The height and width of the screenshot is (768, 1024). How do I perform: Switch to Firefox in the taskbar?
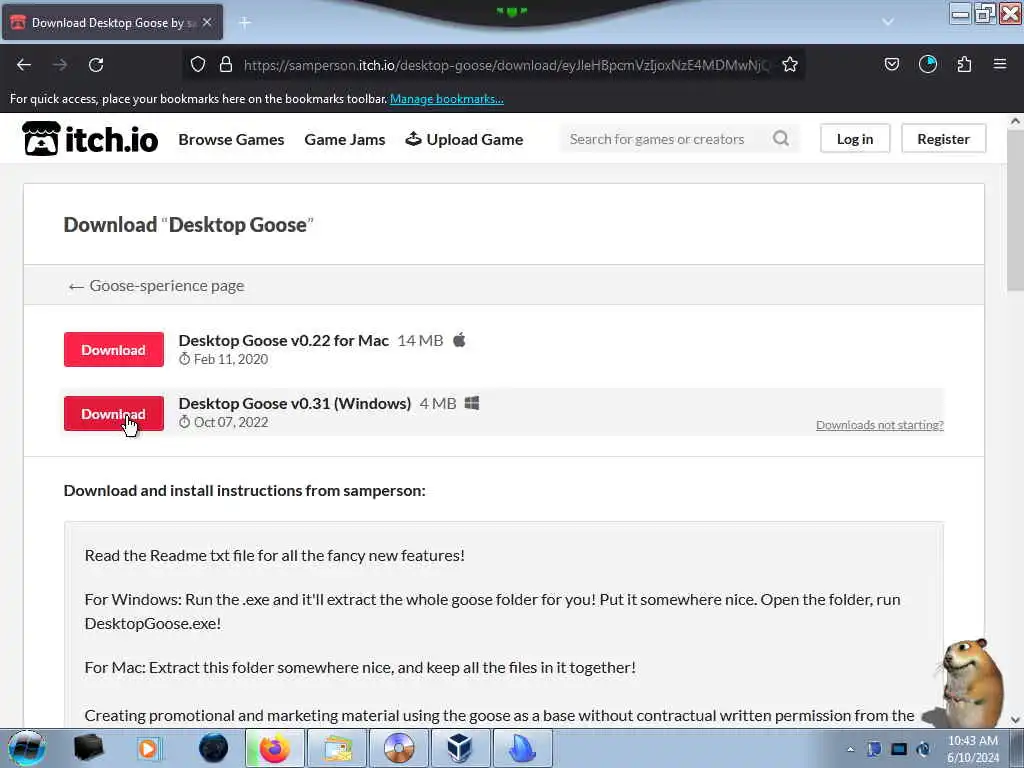click(x=274, y=748)
